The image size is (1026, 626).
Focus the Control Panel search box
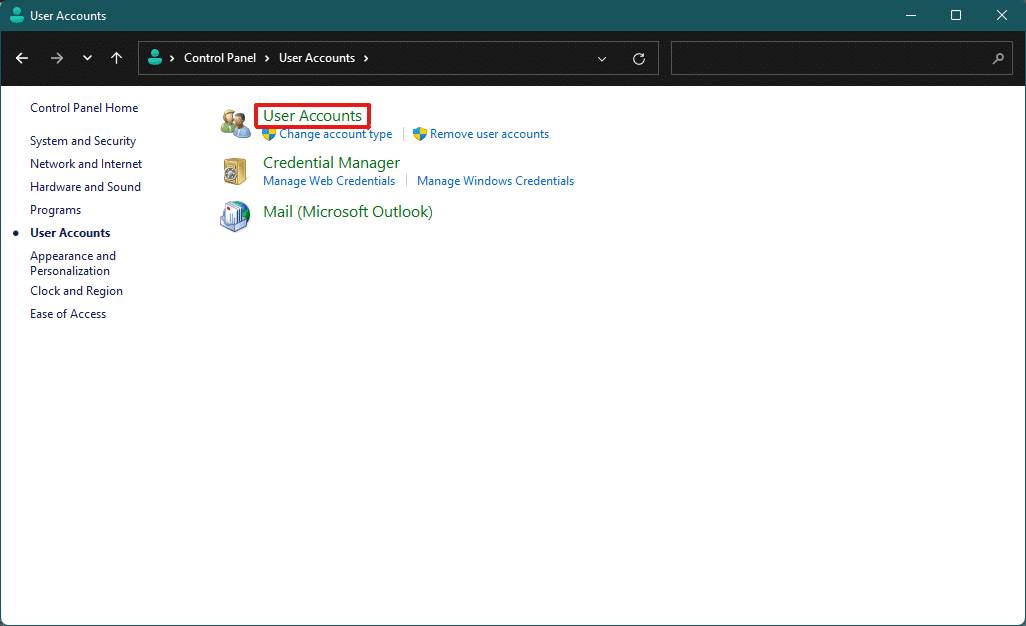(x=841, y=58)
